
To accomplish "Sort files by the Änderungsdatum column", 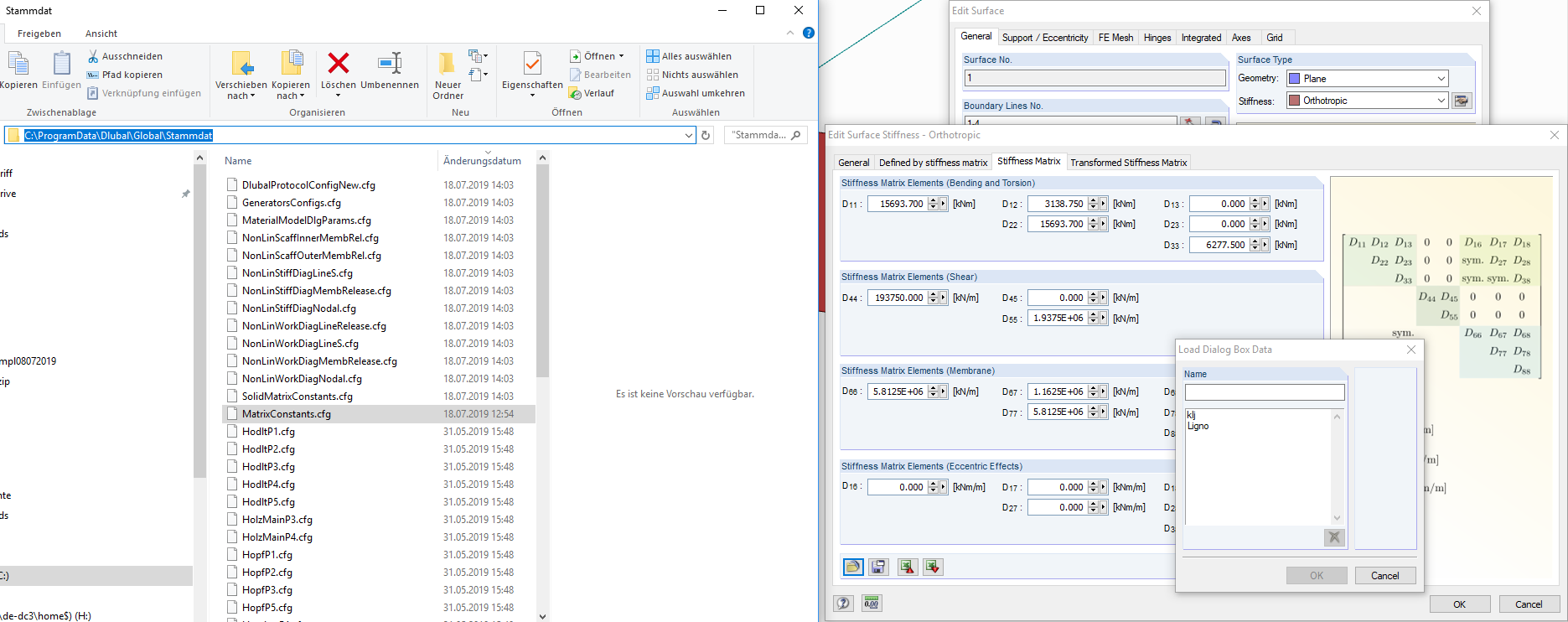I will (482, 161).
